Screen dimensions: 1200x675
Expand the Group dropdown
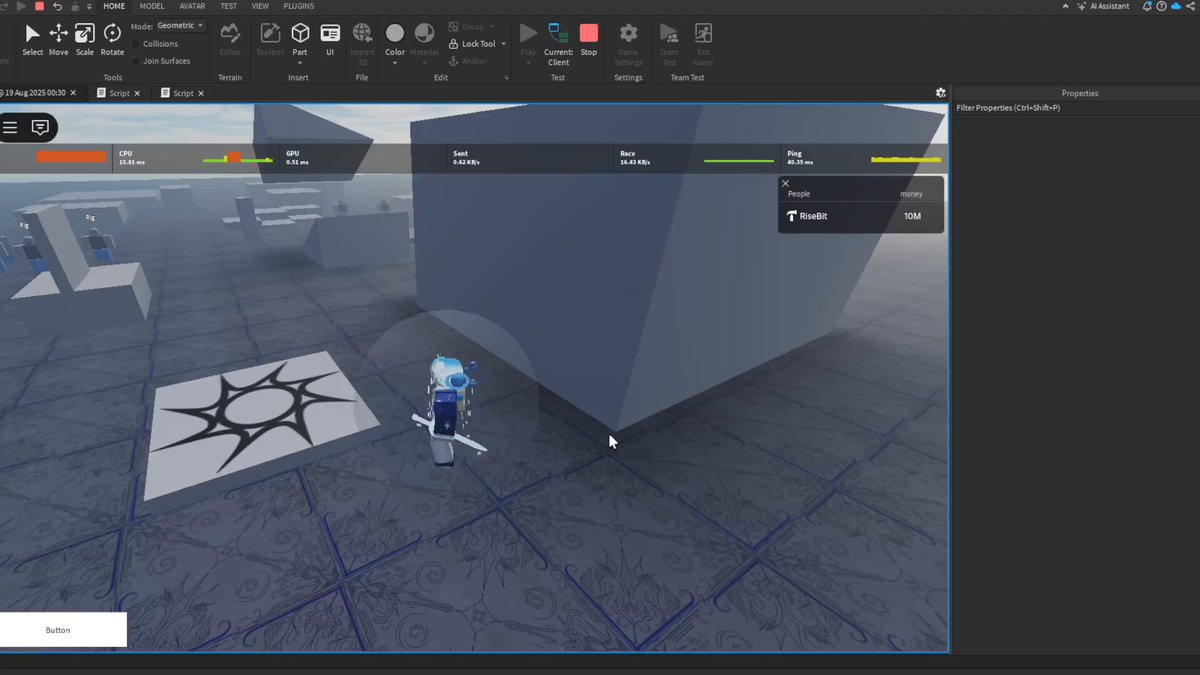(491, 27)
